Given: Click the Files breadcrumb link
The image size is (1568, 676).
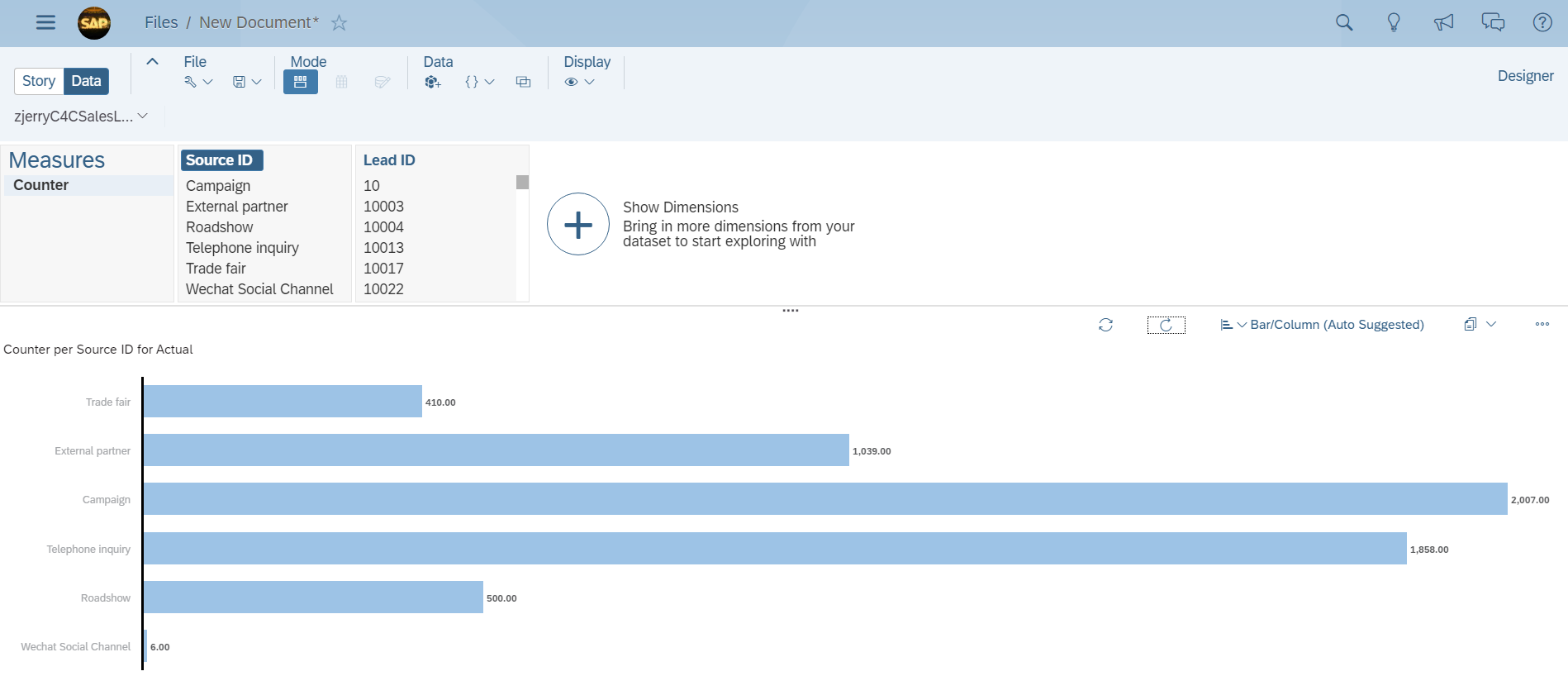Looking at the screenshot, I should point(161,22).
